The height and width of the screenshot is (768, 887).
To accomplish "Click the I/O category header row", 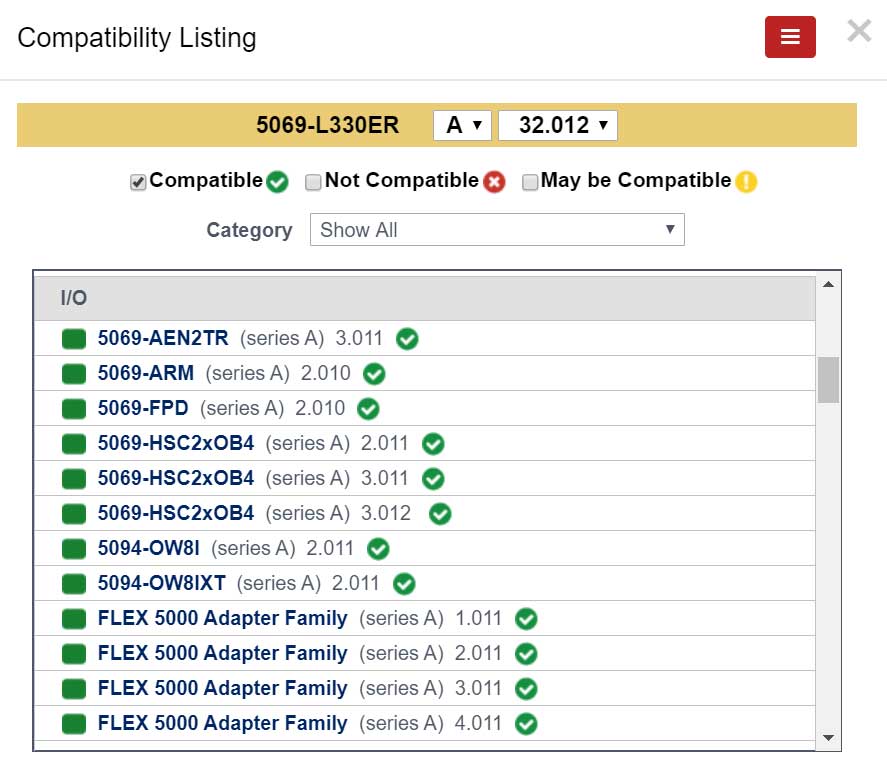I will (425, 298).
